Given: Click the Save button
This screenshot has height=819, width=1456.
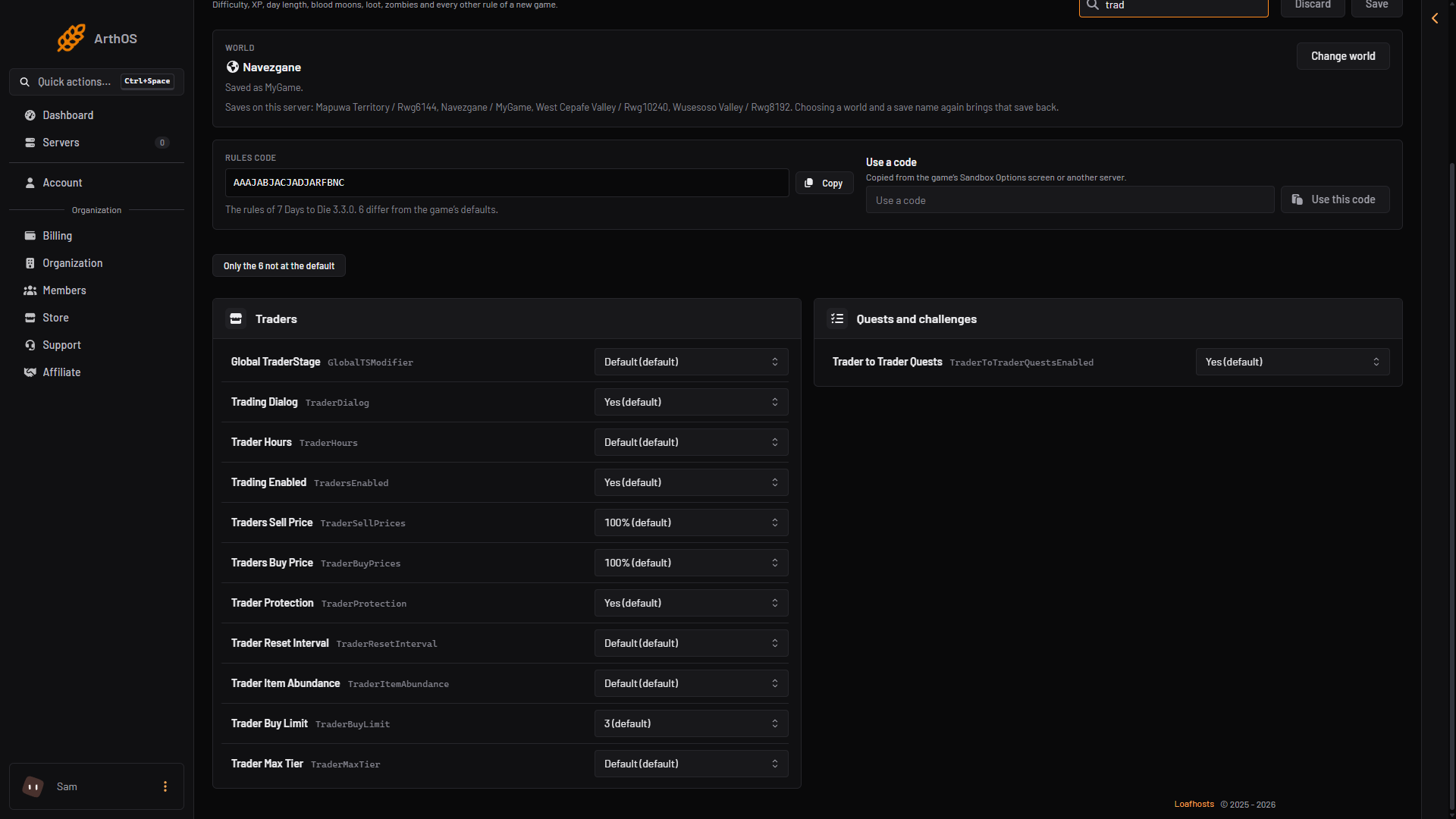Looking at the screenshot, I should pos(1376,6).
